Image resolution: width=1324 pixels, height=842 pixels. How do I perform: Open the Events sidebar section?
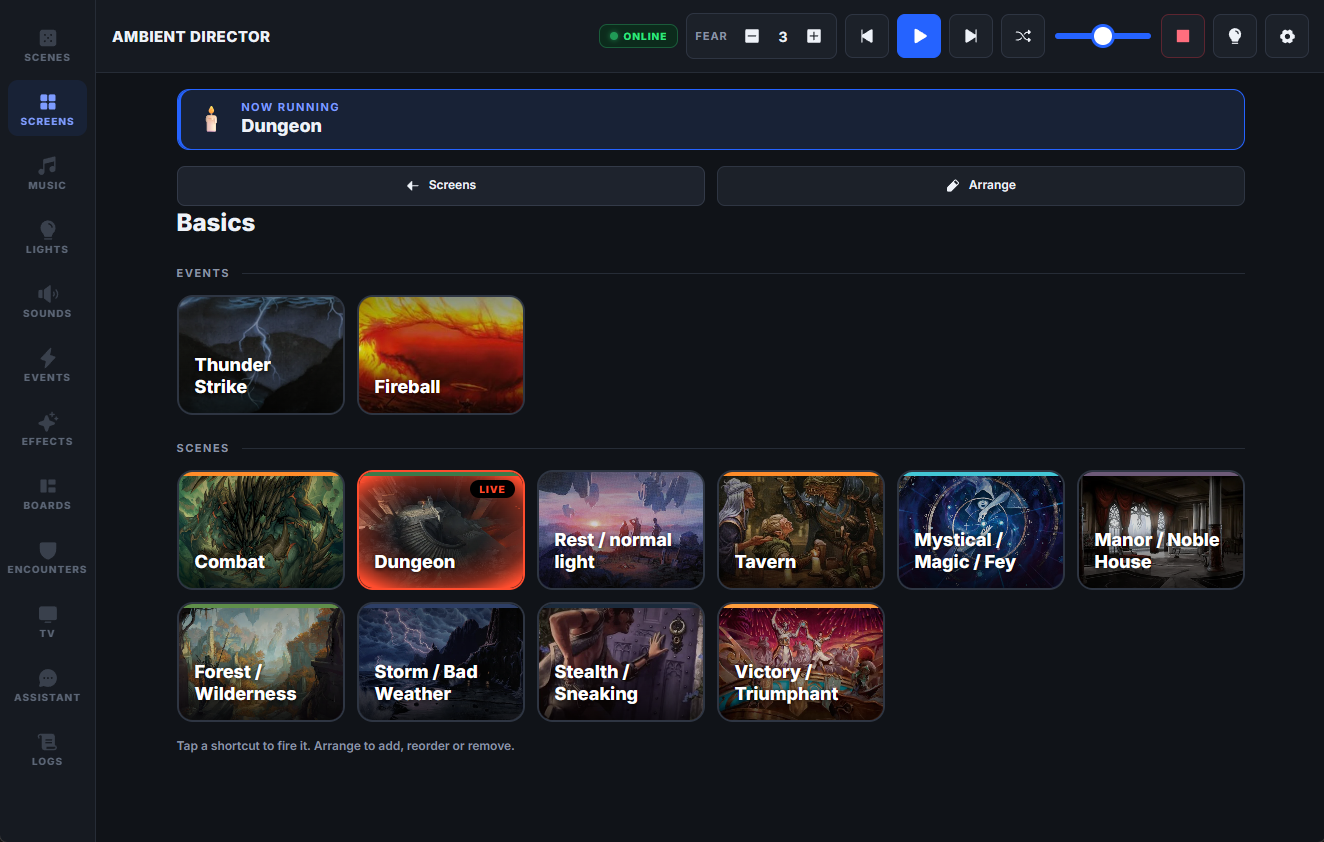[47, 364]
